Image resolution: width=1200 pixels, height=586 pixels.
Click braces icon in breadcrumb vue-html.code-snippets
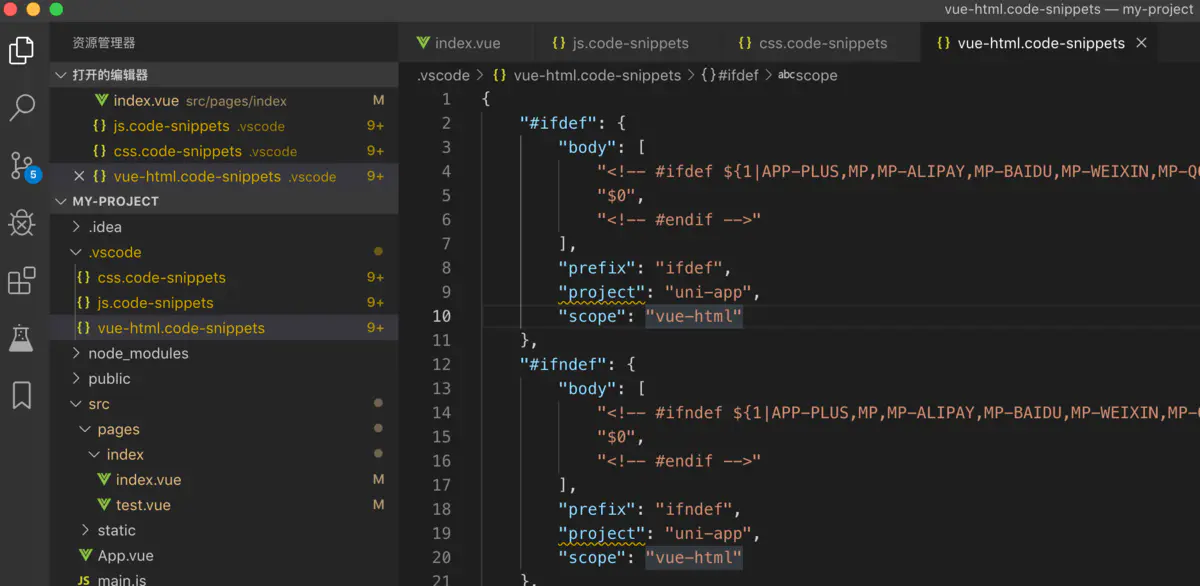500,75
